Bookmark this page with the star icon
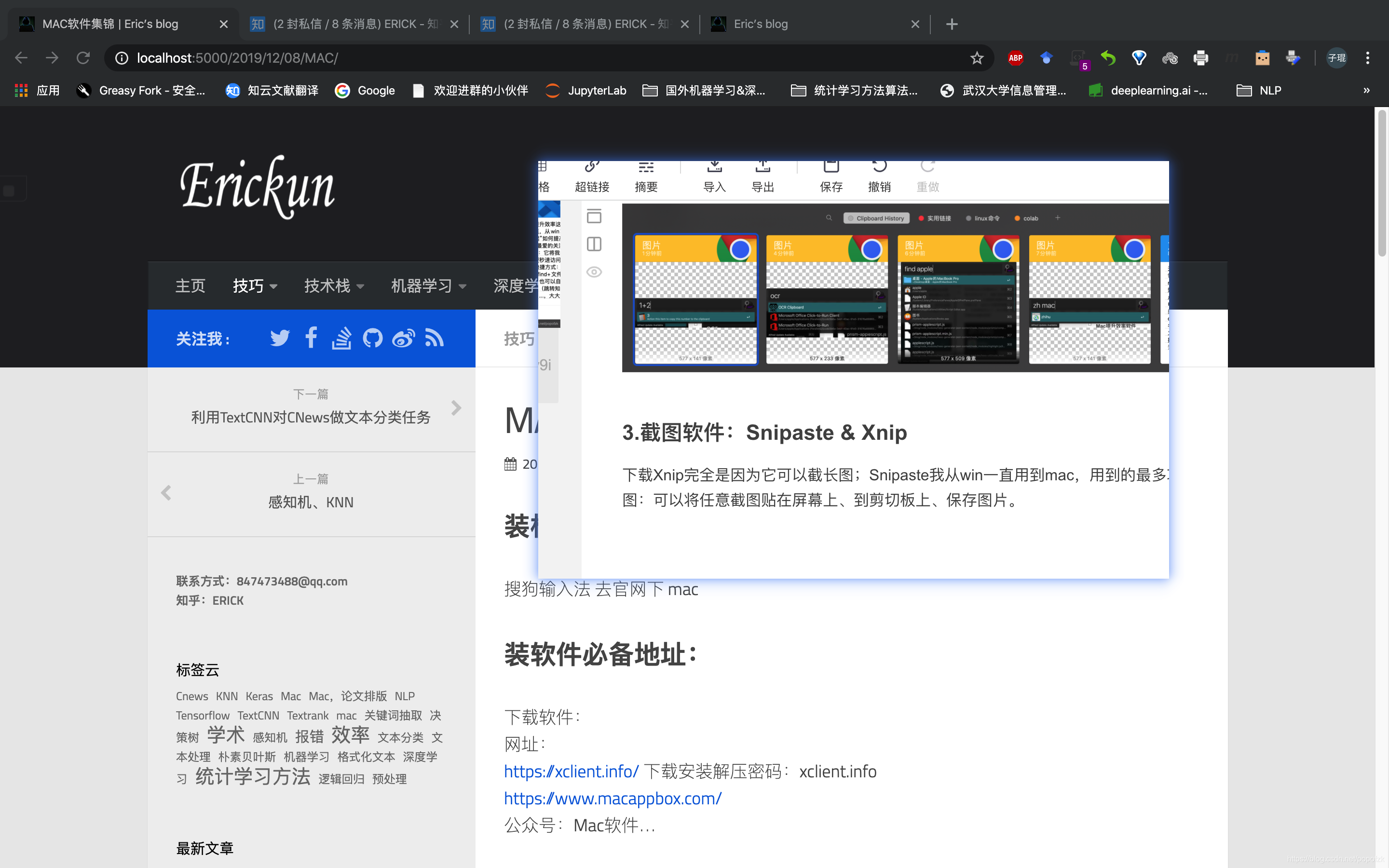The image size is (1389, 868). click(977, 58)
